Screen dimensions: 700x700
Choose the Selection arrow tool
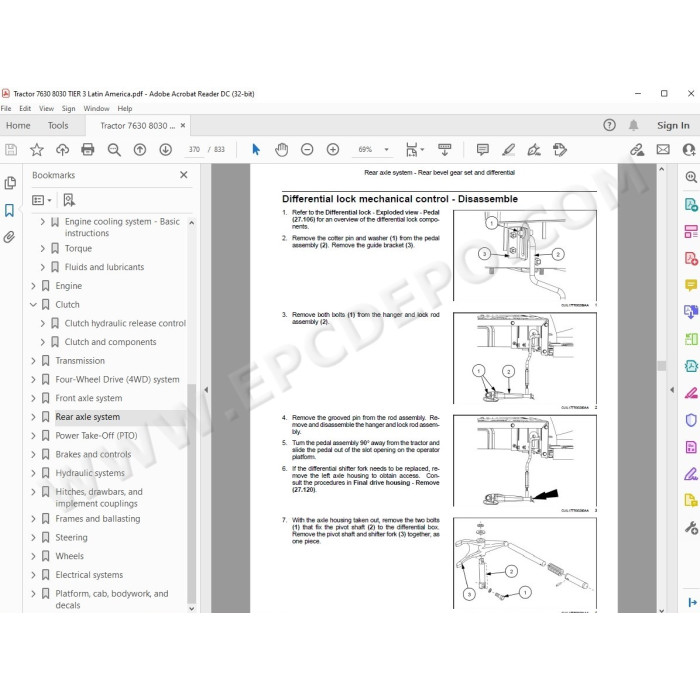[256, 150]
